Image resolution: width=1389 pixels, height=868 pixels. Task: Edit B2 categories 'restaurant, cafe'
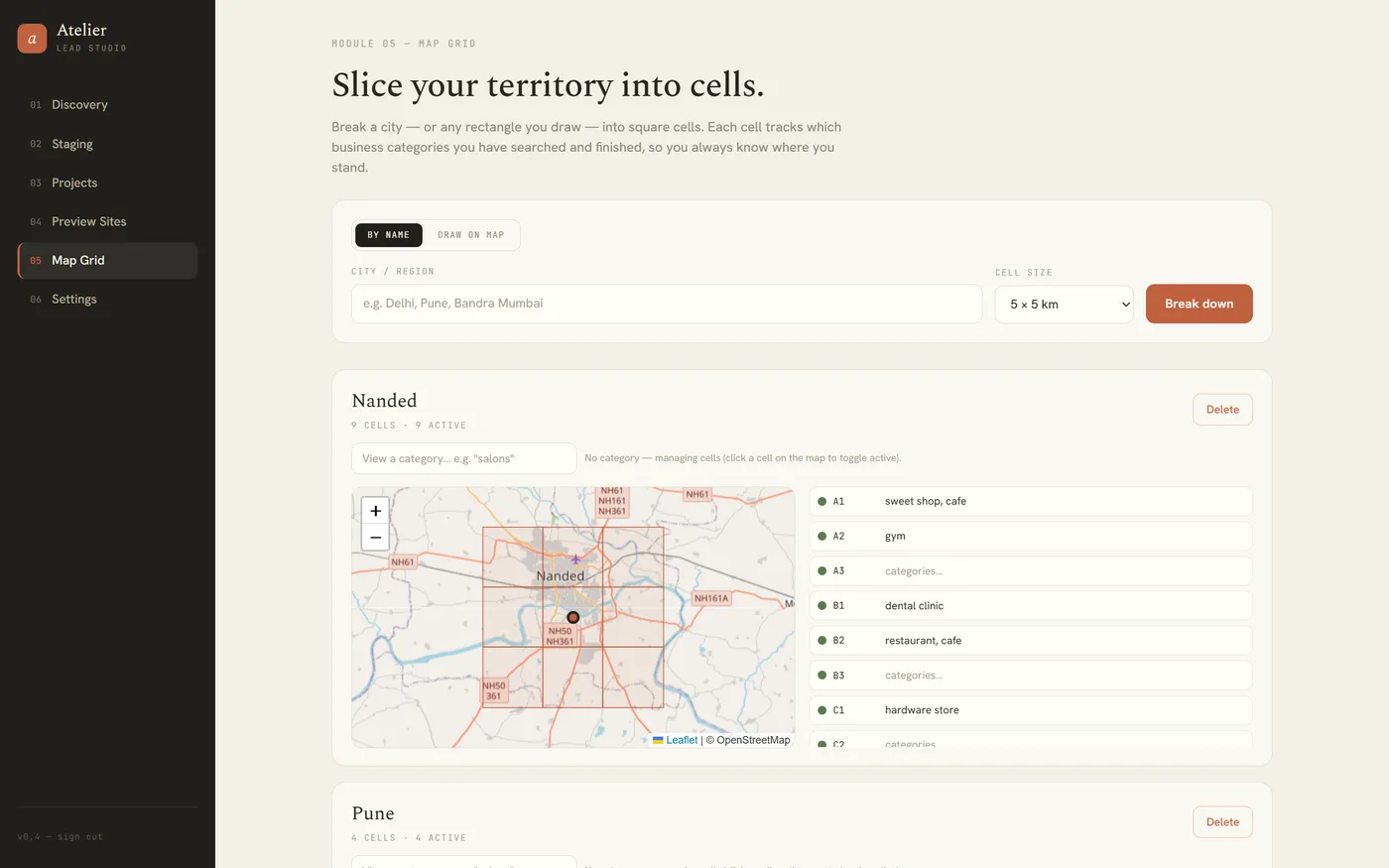tap(1063, 641)
